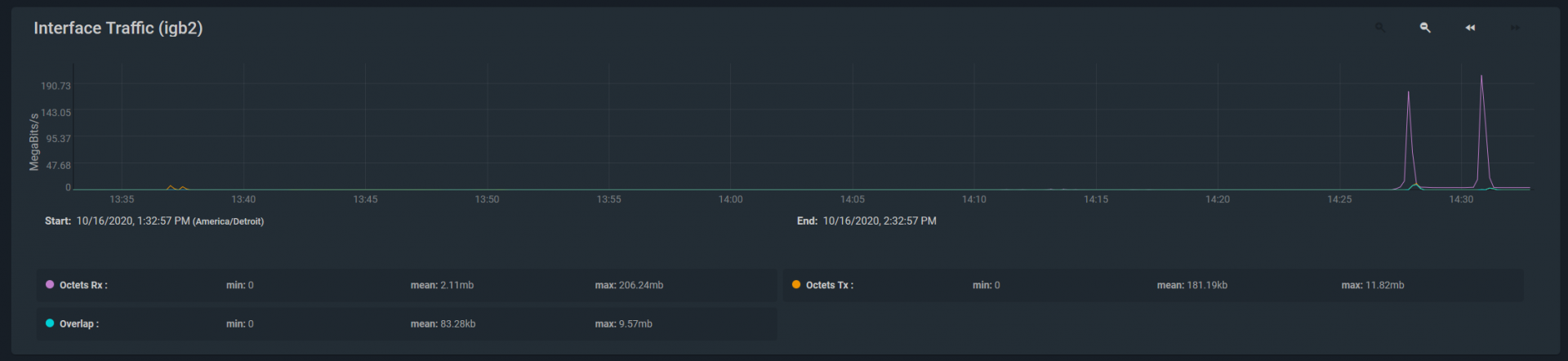1568x361 pixels.
Task: Click the 14:15 x-axis time label
Action: point(1096,199)
